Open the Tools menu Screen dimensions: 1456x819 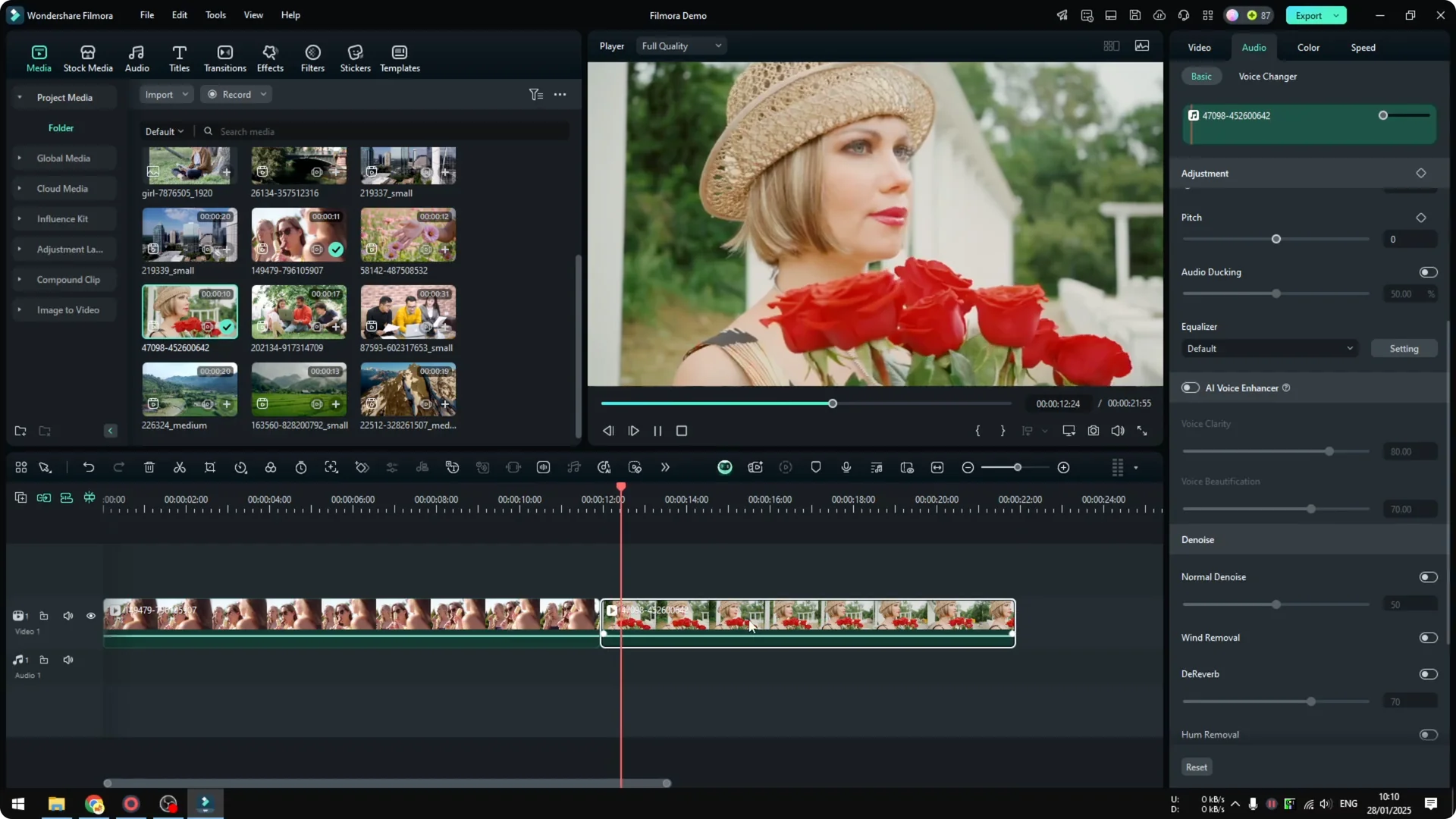(215, 15)
